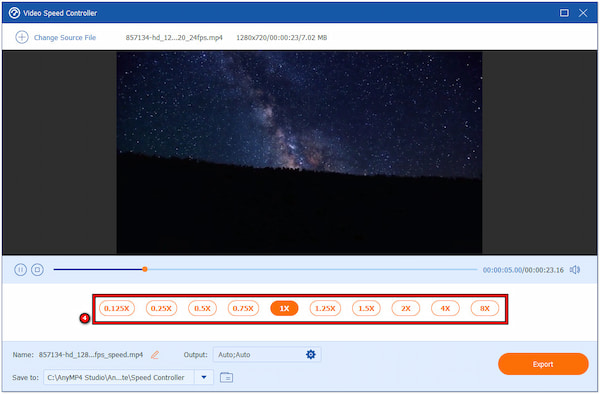Image resolution: width=600 pixels, height=394 pixels.
Task: Click the output name 857134-hd_128...fps_speed.mp4
Action: [91, 355]
